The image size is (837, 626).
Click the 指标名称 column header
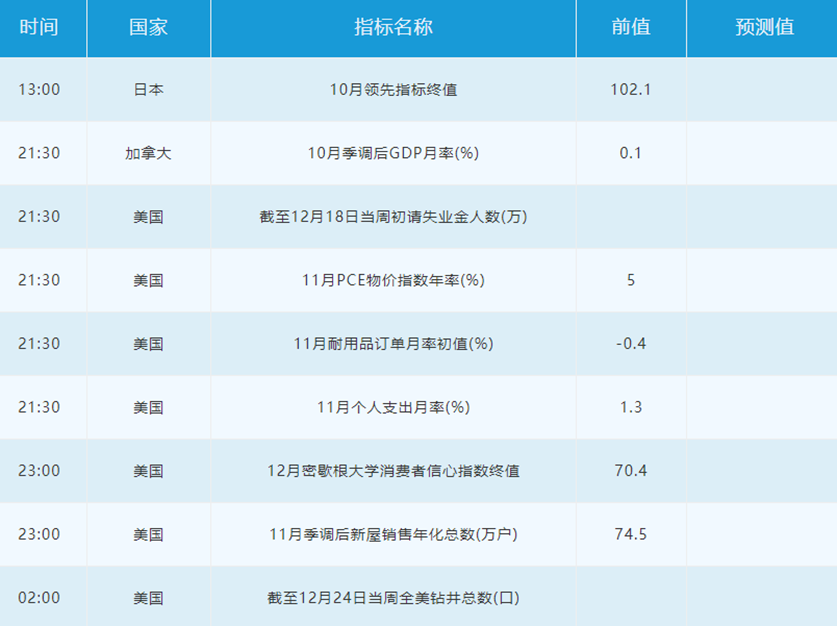pos(393,27)
